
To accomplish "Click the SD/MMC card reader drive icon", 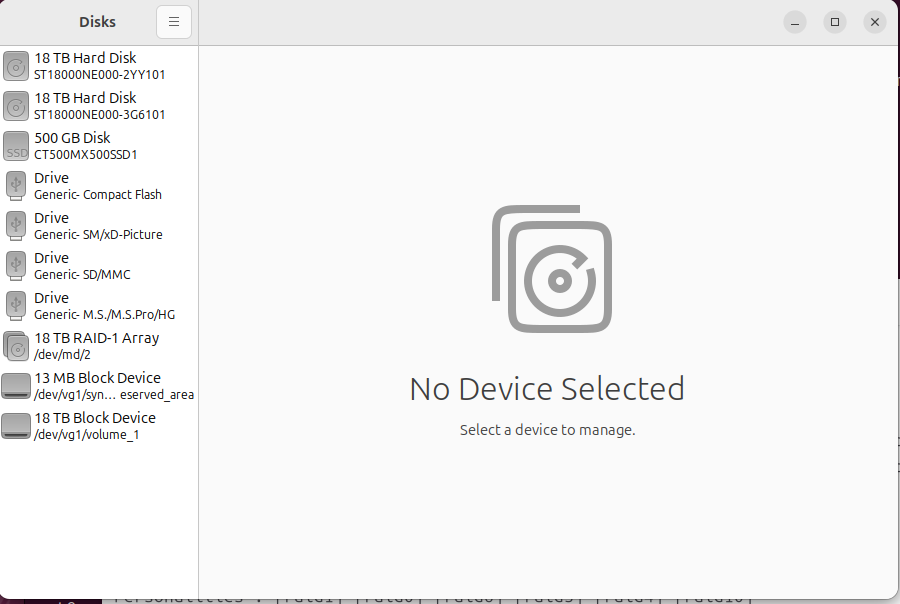I will 16,266.
